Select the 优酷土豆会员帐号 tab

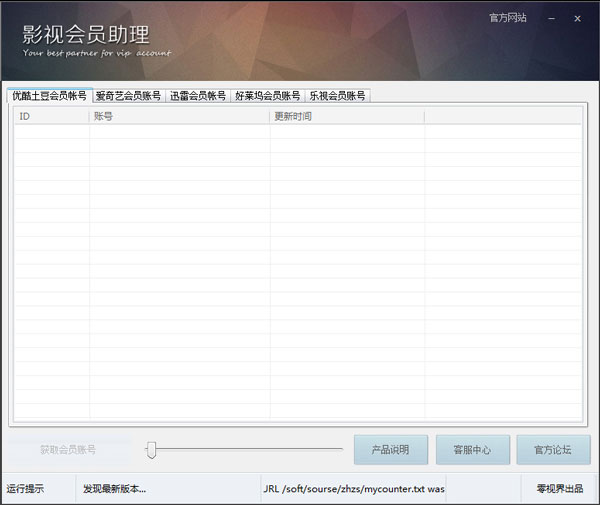[49, 96]
